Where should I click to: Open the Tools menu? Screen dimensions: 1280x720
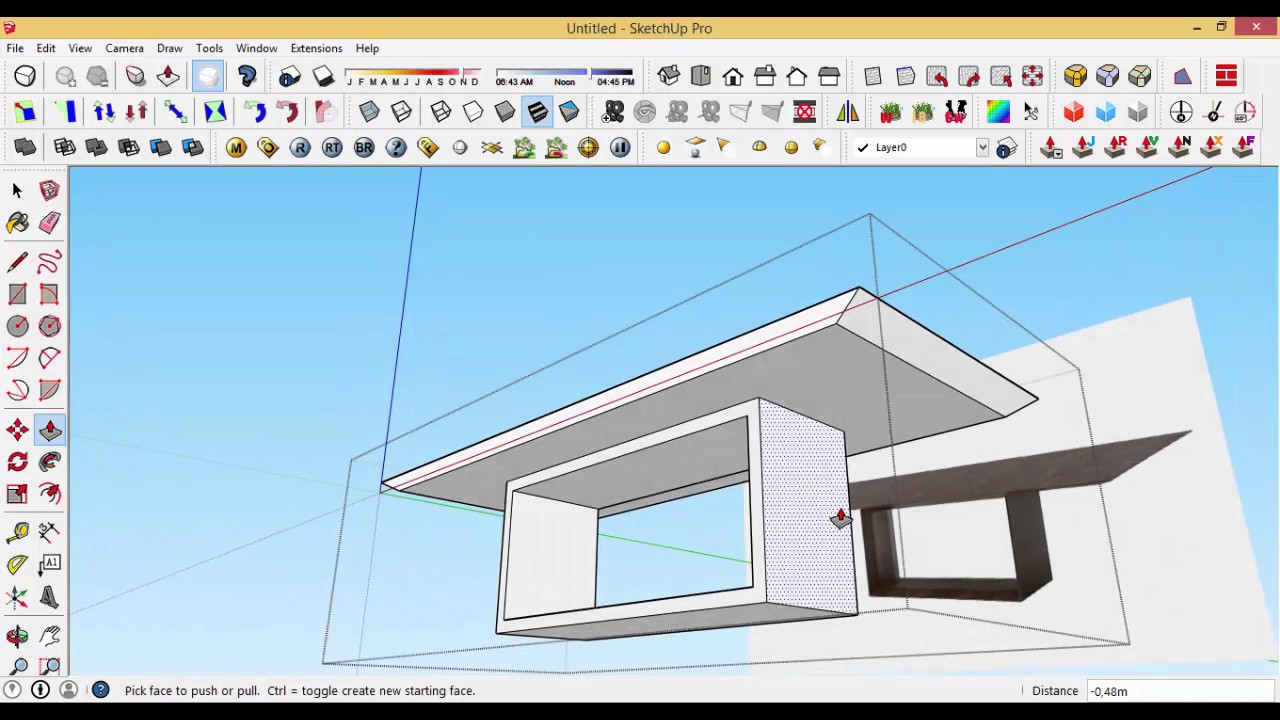click(x=209, y=48)
